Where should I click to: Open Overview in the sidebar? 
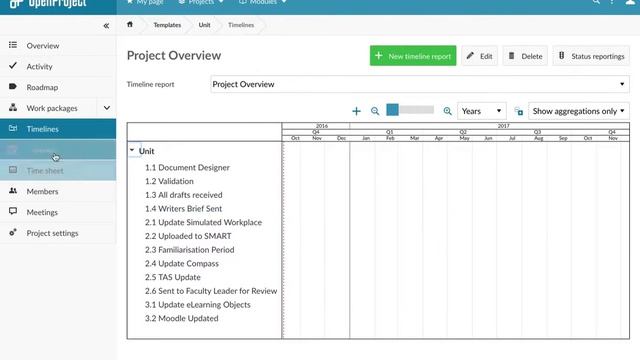[58, 45]
